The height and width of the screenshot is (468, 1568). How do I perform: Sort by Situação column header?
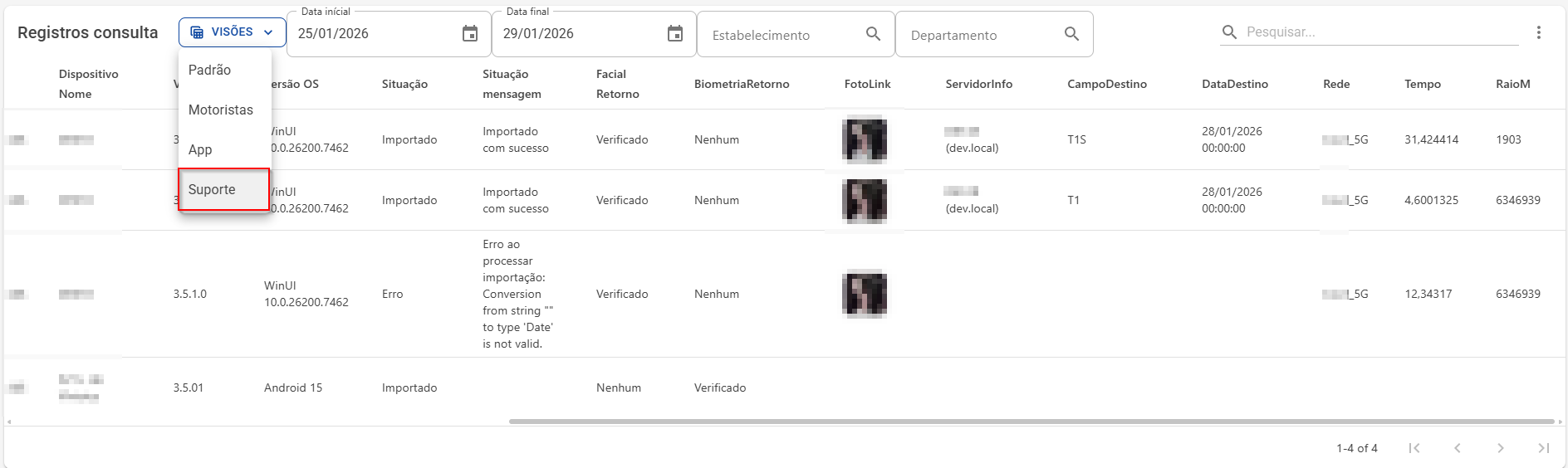click(404, 84)
